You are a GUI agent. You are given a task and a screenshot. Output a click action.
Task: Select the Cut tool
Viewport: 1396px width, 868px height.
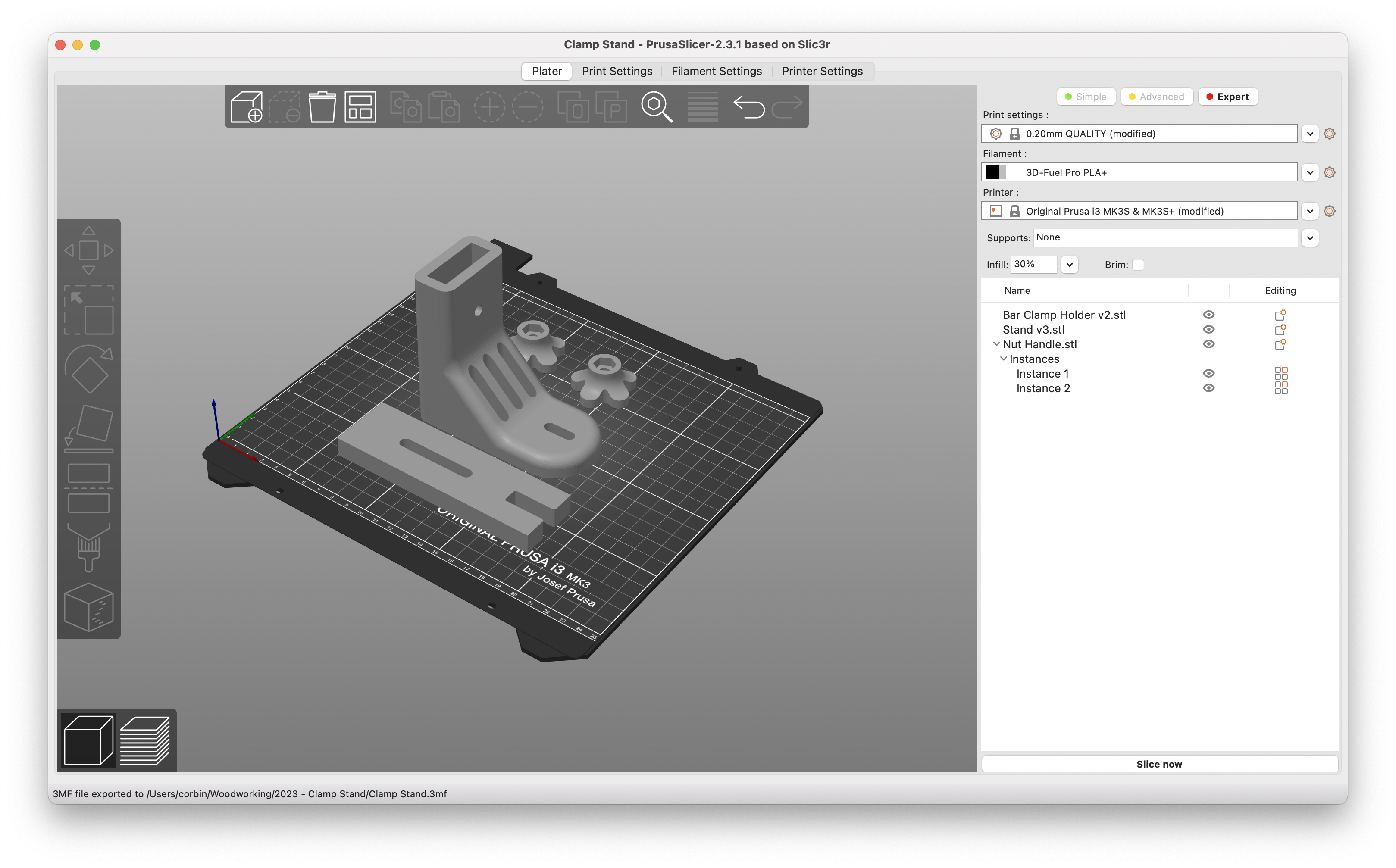88,488
